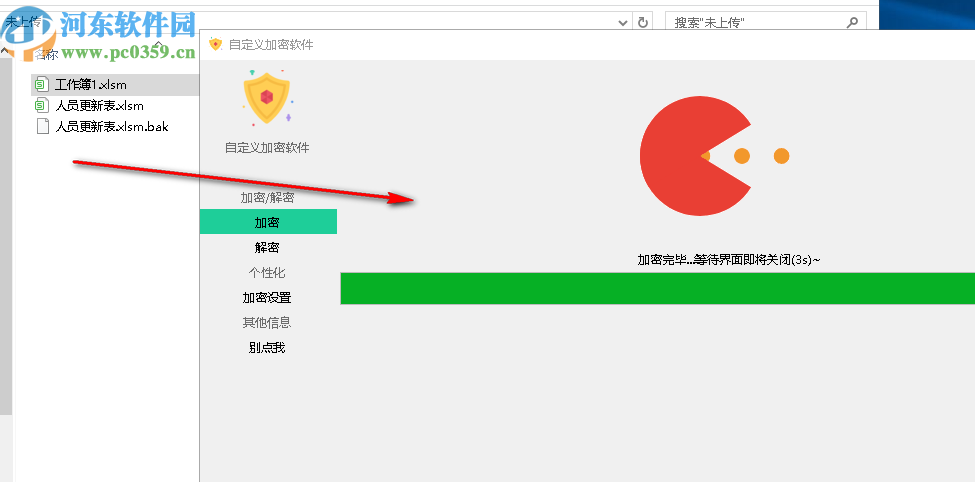Click the magnifier icon in search box

point(853,22)
